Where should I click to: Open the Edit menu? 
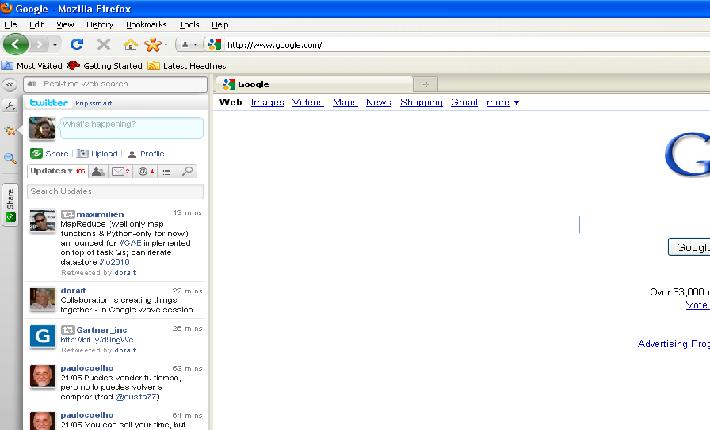36,24
